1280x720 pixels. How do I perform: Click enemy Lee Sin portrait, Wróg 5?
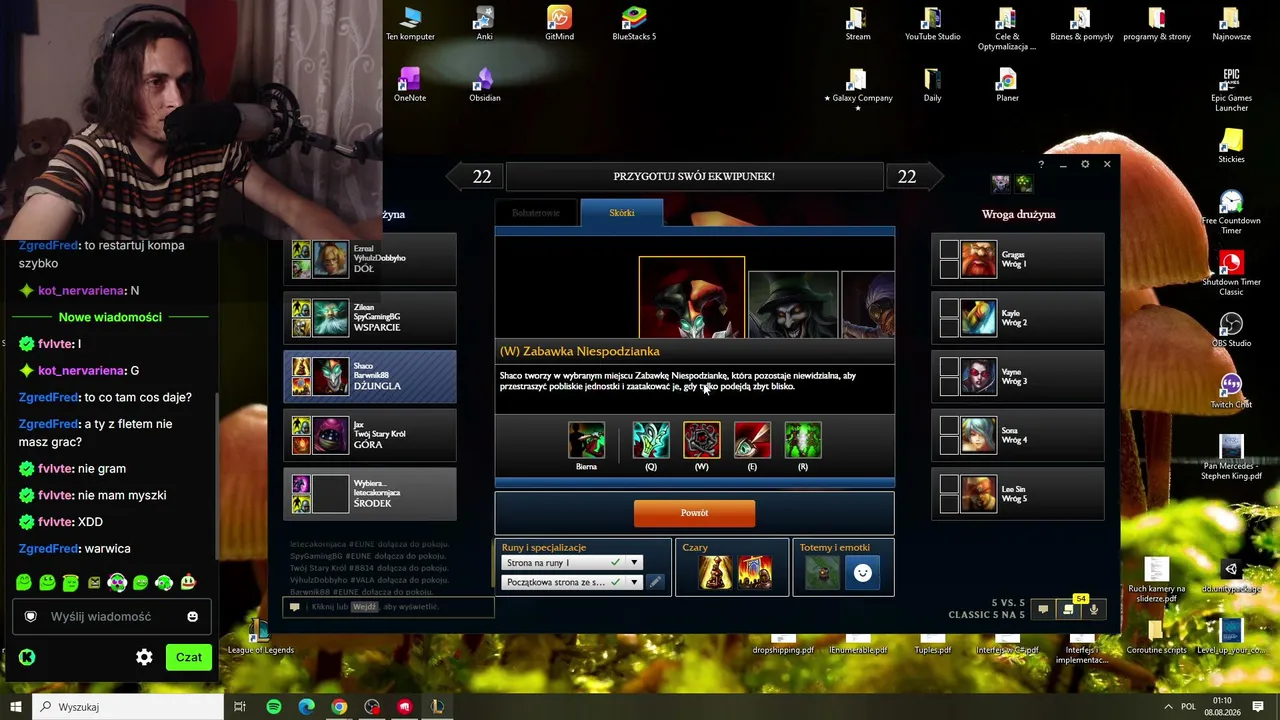pos(979,494)
